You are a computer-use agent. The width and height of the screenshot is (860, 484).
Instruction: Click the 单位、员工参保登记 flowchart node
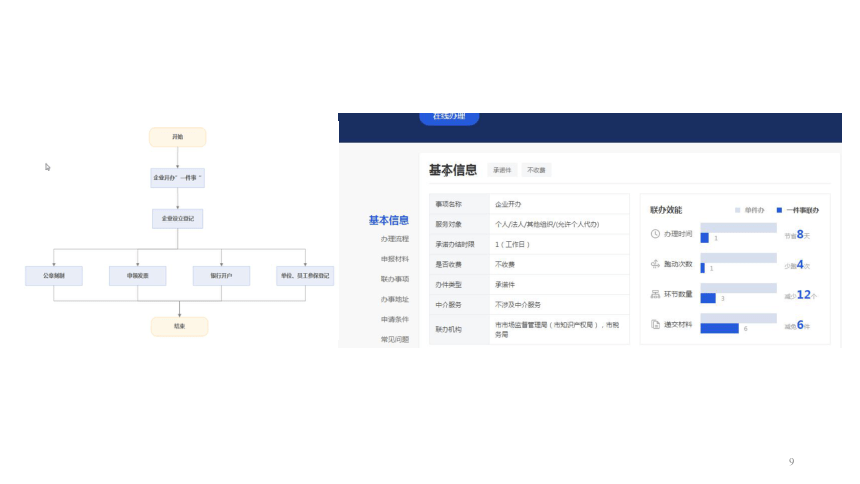click(x=305, y=276)
